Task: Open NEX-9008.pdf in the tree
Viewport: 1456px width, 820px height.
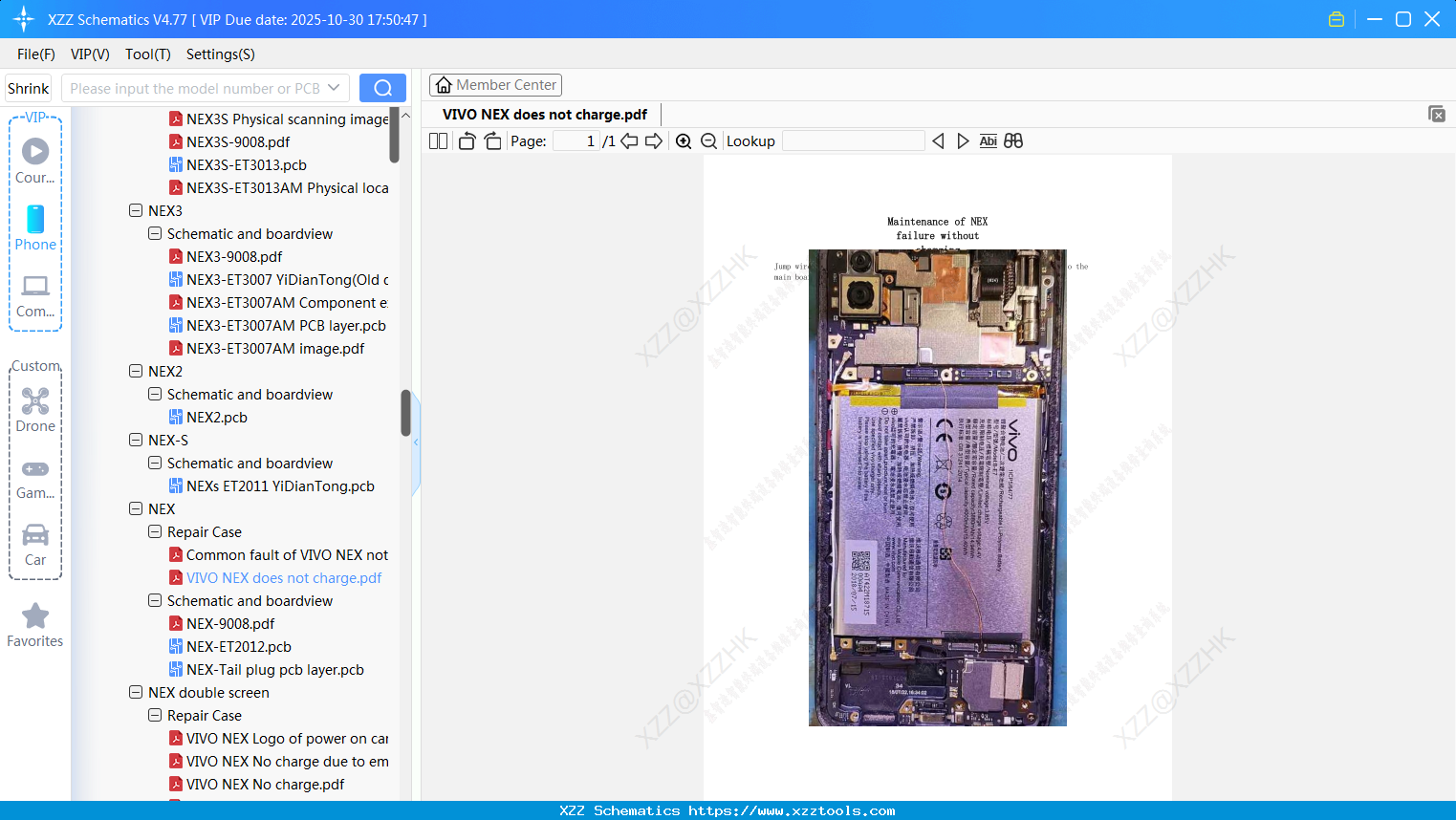Action: click(x=230, y=623)
